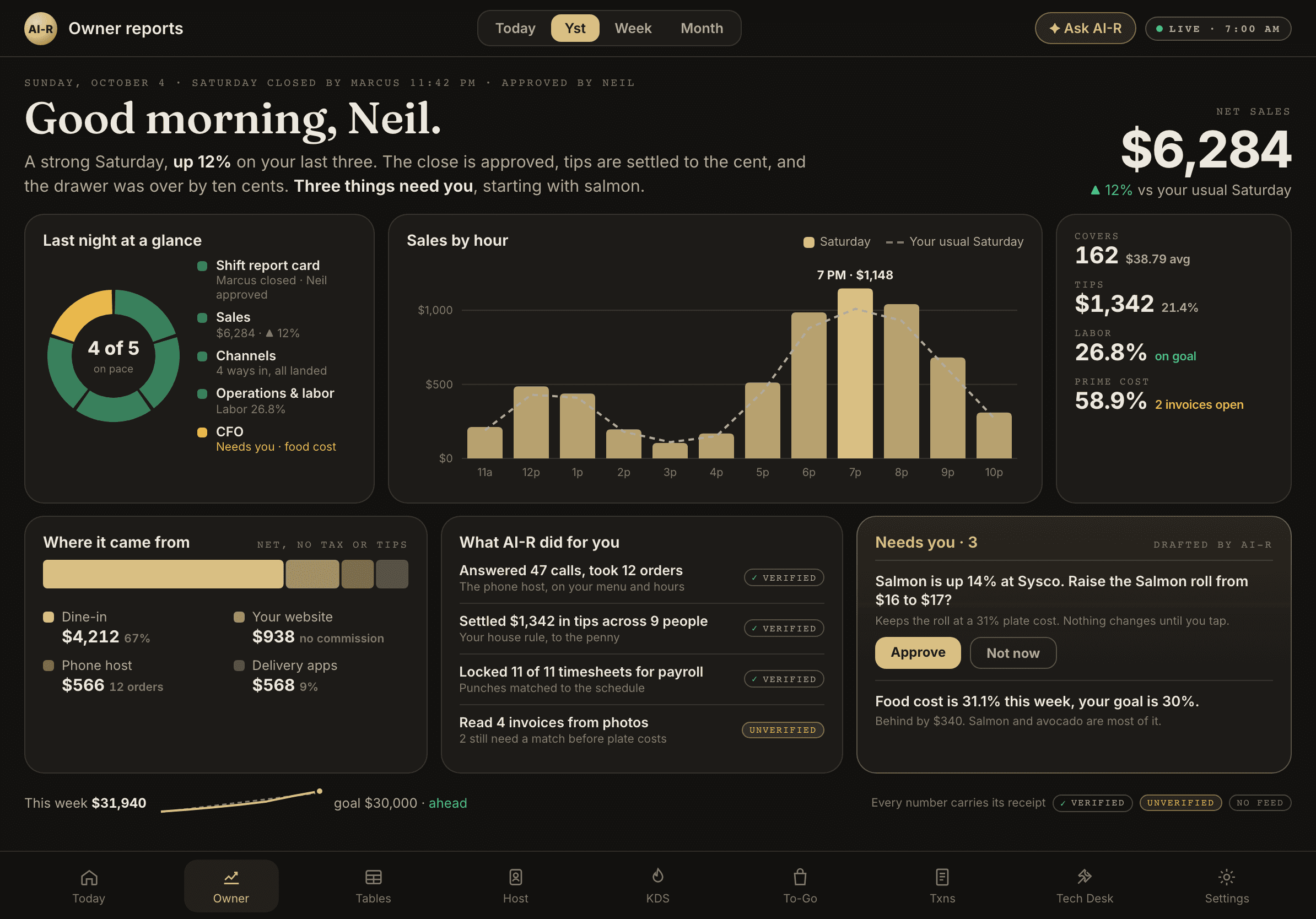Image resolution: width=1316 pixels, height=919 pixels.
Task: Open the Ask AI-R assistant
Action: (x=1085, y=28)
